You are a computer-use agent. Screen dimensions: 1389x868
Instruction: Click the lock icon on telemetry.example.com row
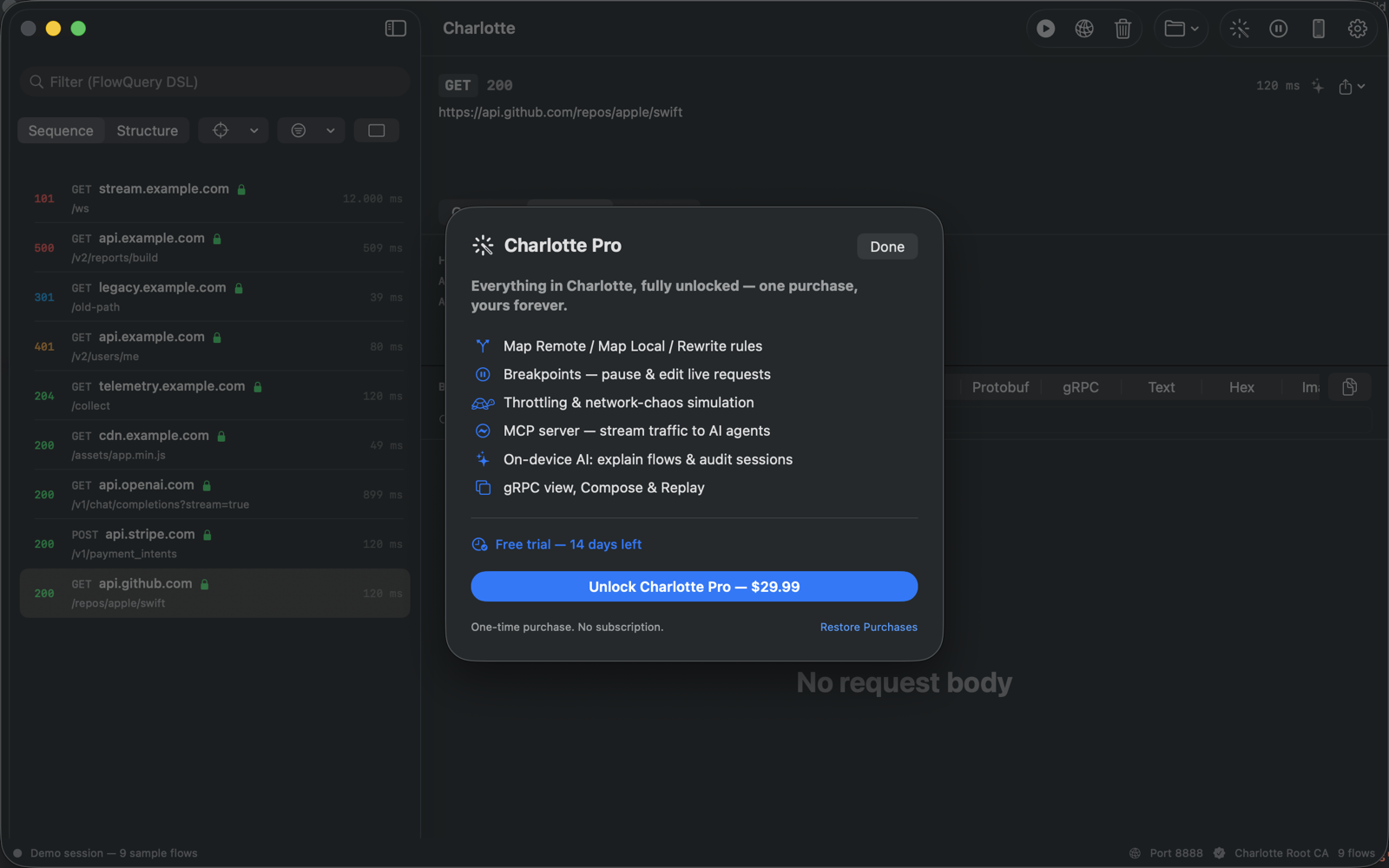[x=258, y=386]
